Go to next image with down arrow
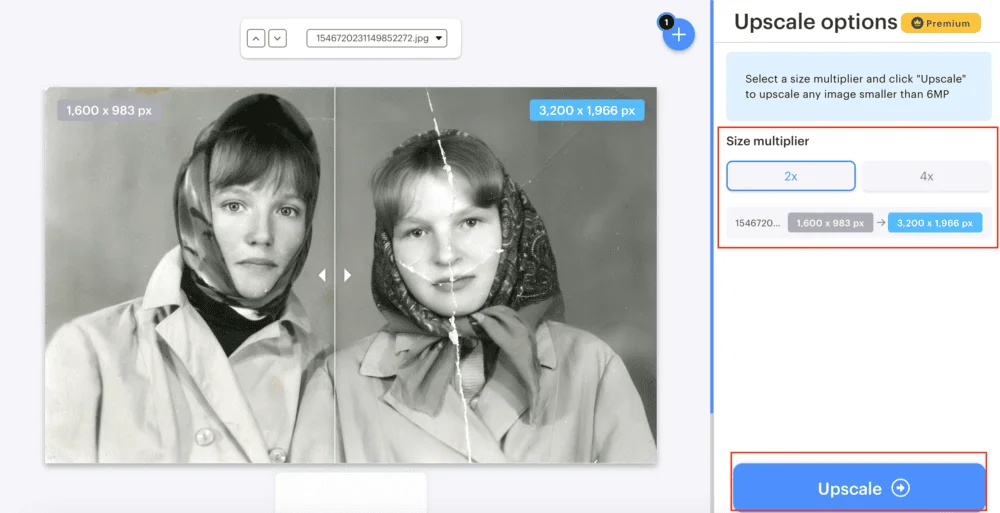Image resolution: width=1000 pixels, height=513 pixels. tap(277, 38)
